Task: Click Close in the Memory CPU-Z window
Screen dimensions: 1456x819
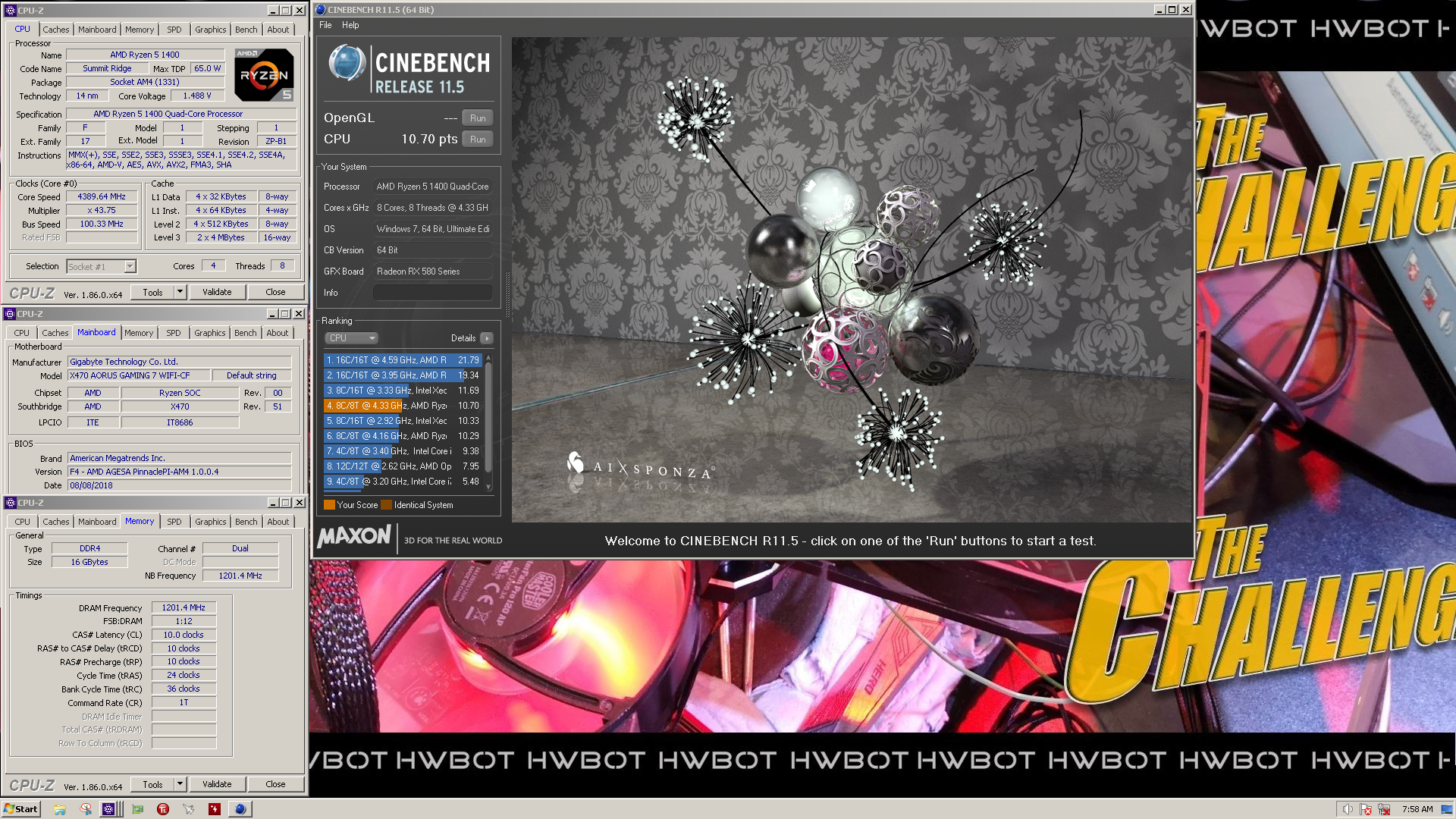Action: [275, 784]
